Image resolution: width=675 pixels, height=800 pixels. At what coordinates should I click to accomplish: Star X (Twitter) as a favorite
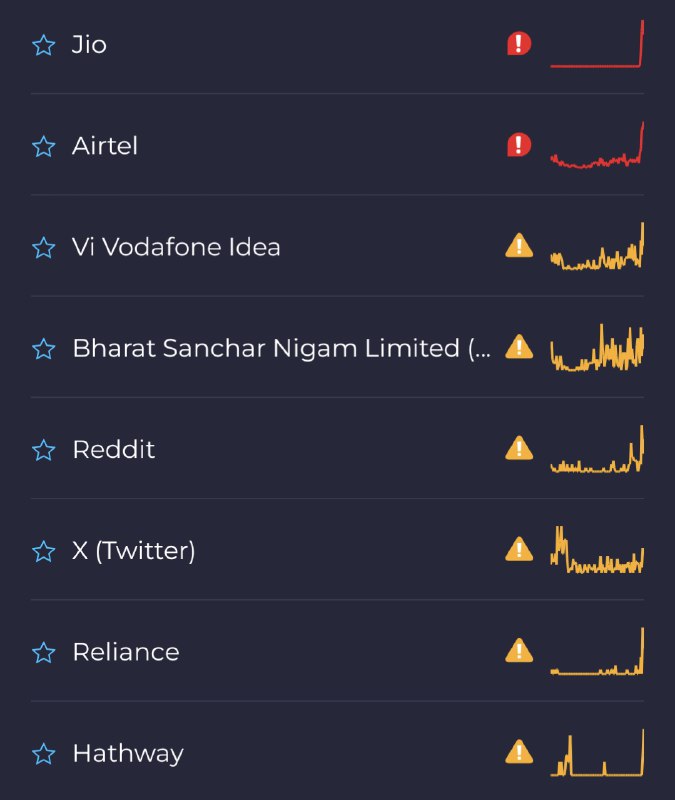tap(44, 552)
